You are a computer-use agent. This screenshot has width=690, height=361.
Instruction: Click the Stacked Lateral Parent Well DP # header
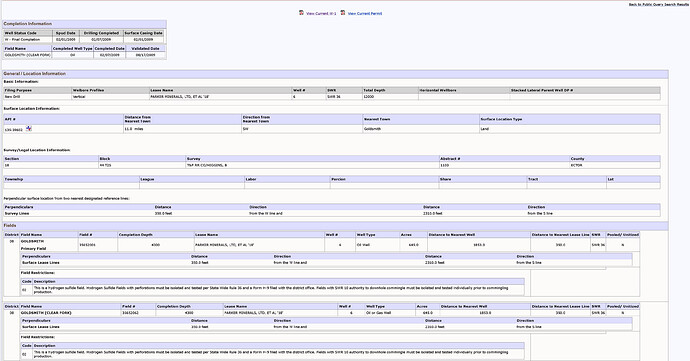pos(585,90)
